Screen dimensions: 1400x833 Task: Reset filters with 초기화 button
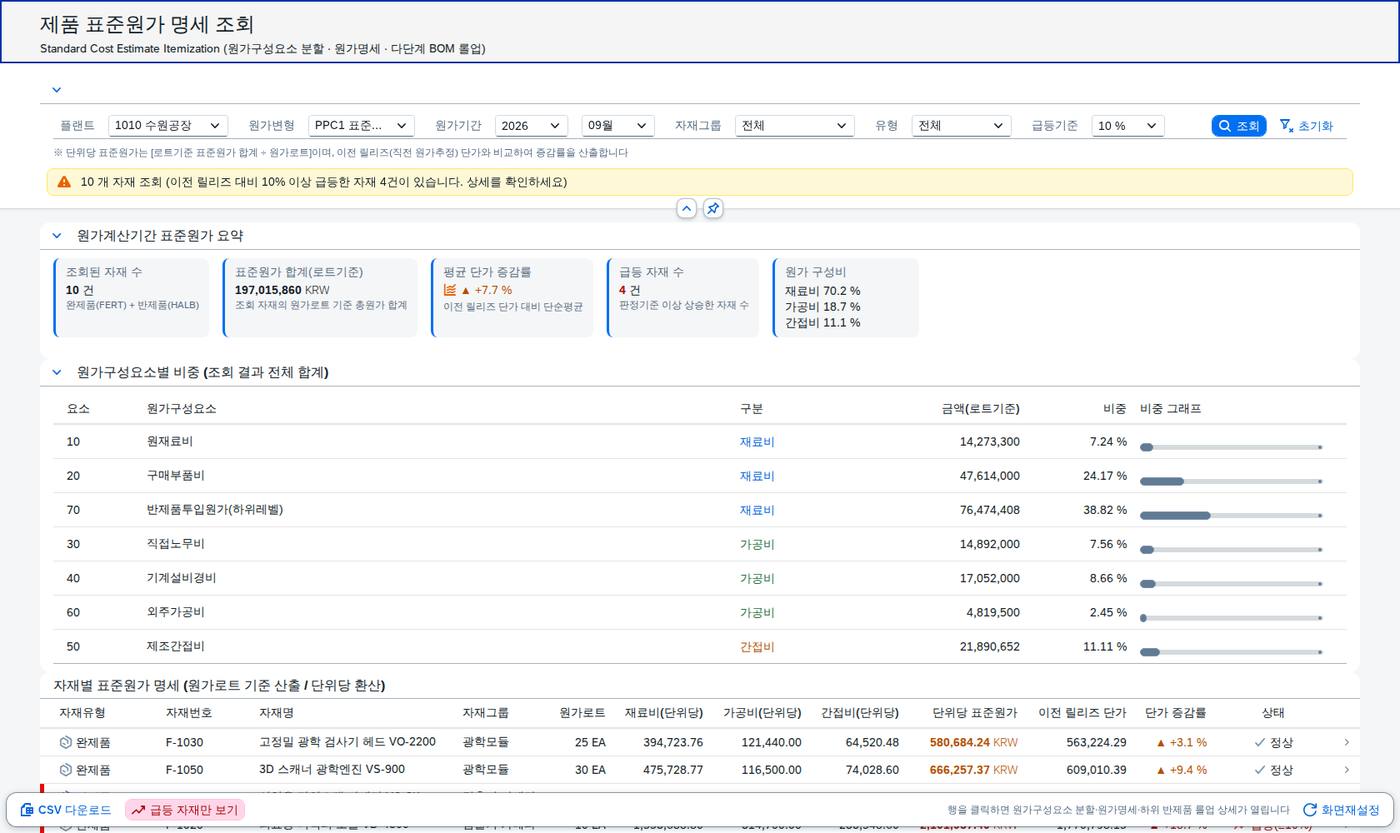click(x=1306, y=126)
